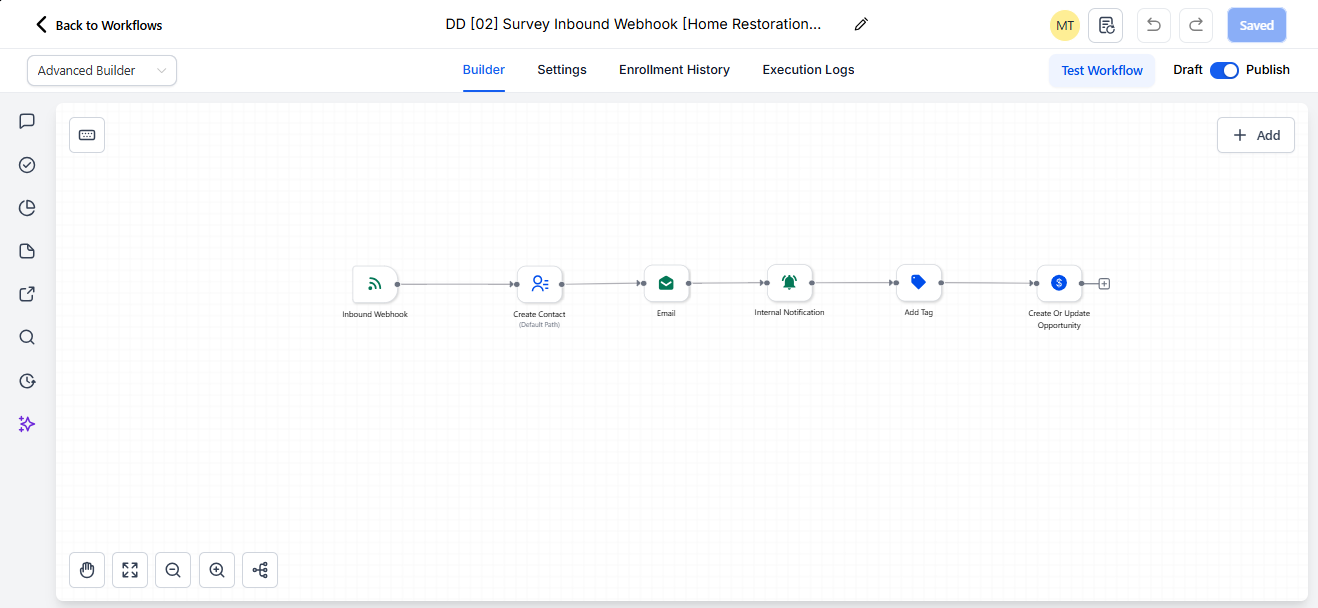Viewport: 1318px width, 608px height.
Task: Select the Create Or Update Opportunity node
Action: point(1059,283)
